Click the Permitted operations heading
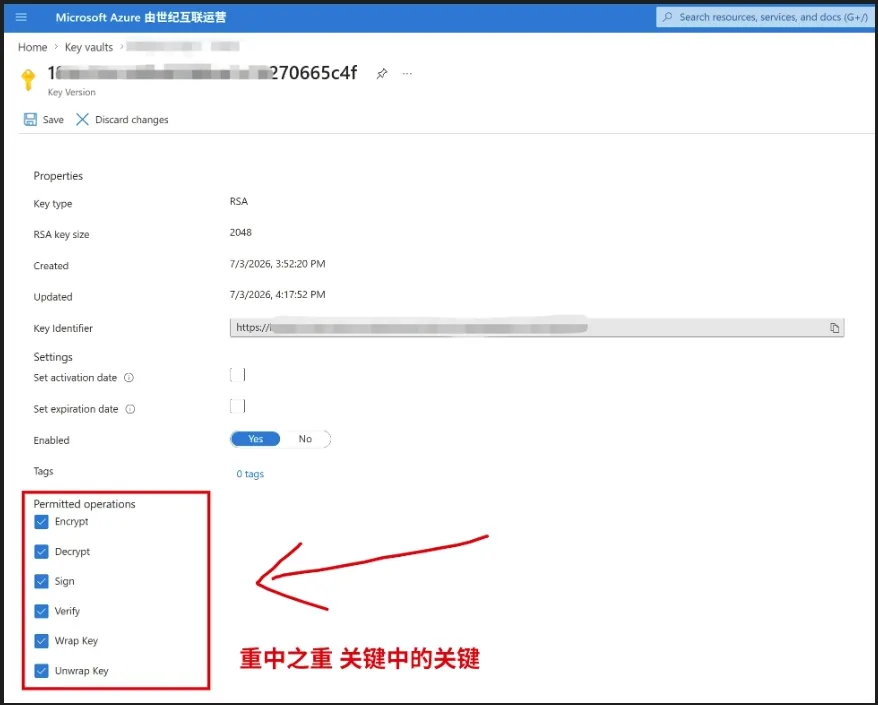 point(85,504)
